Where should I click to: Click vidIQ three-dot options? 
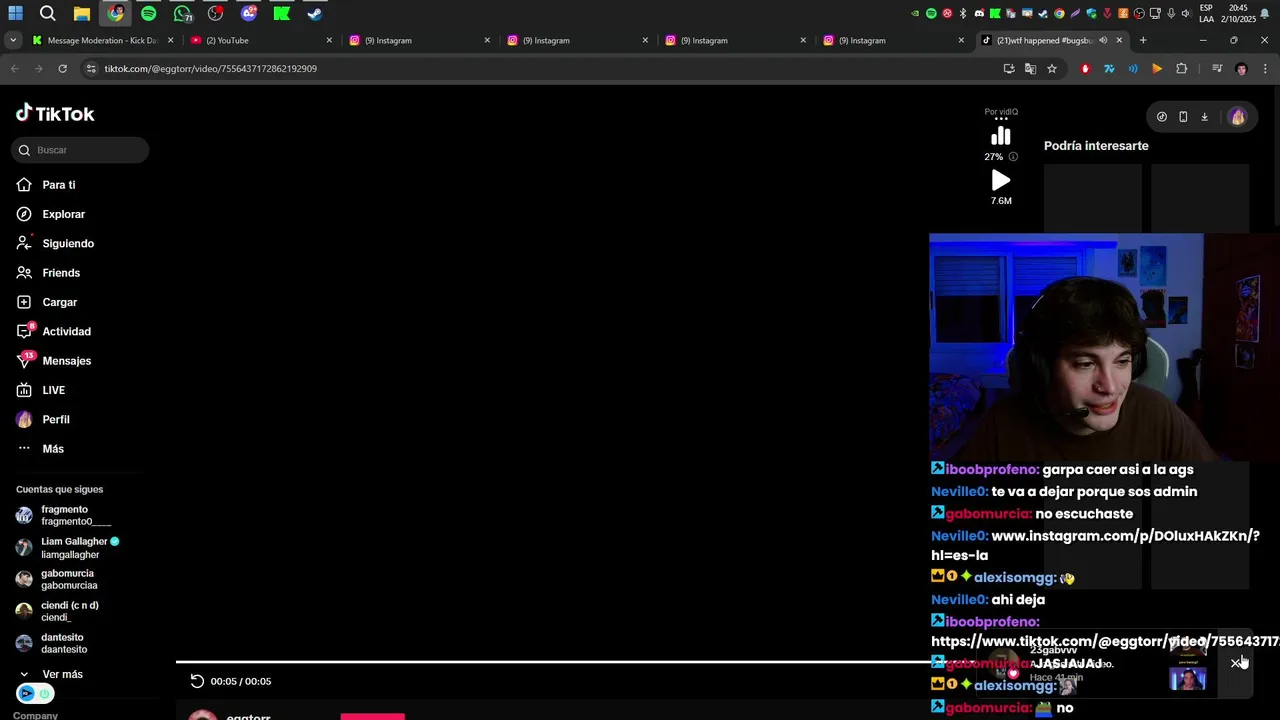click(1001, 120)
